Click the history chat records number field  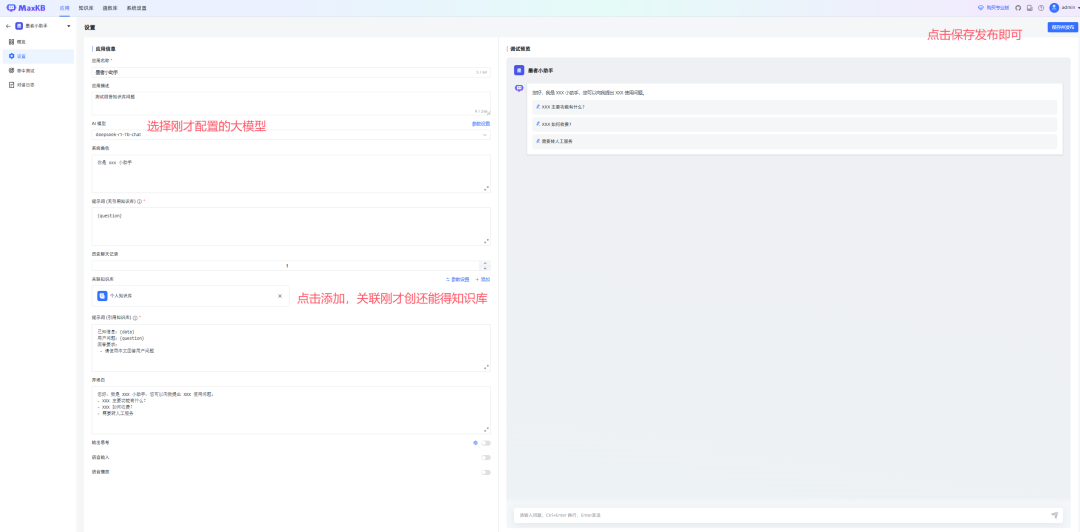[286, 265]
